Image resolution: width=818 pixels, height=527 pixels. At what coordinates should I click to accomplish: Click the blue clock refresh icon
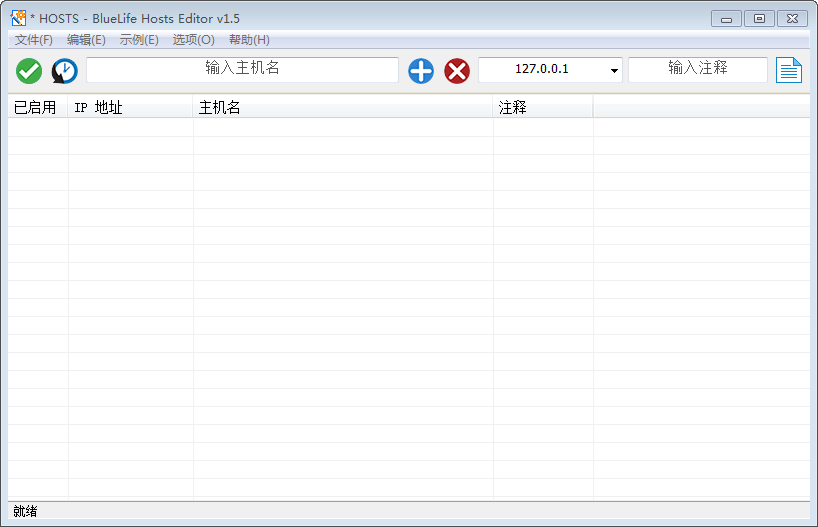[x=65, y=71]
